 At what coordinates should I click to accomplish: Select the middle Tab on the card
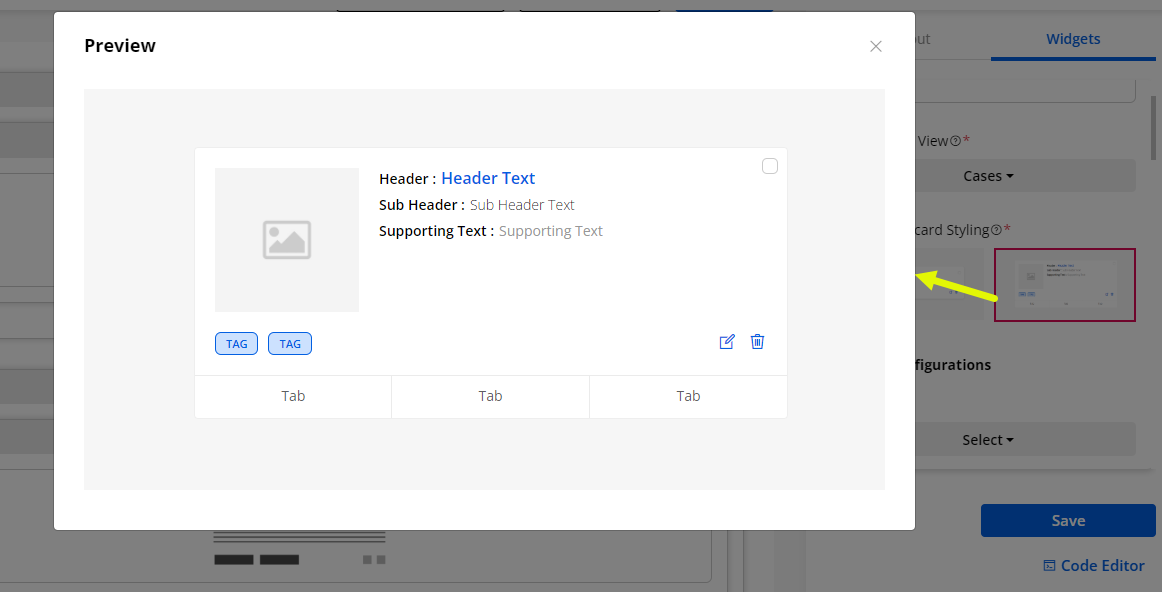coord(490,396)
